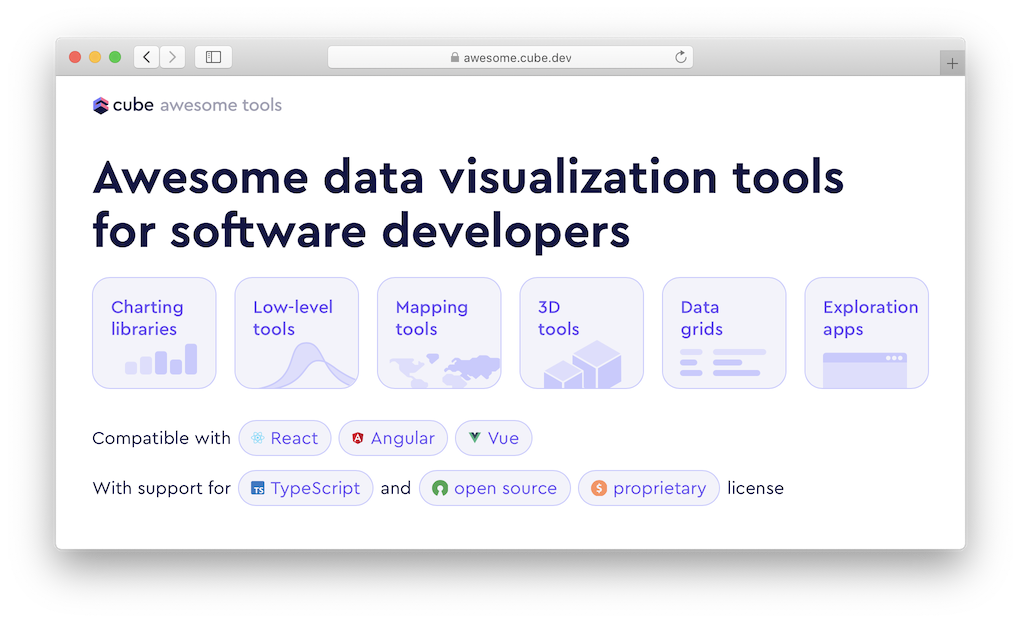Click the 'Compatible with' label

(x=161, y=438)
